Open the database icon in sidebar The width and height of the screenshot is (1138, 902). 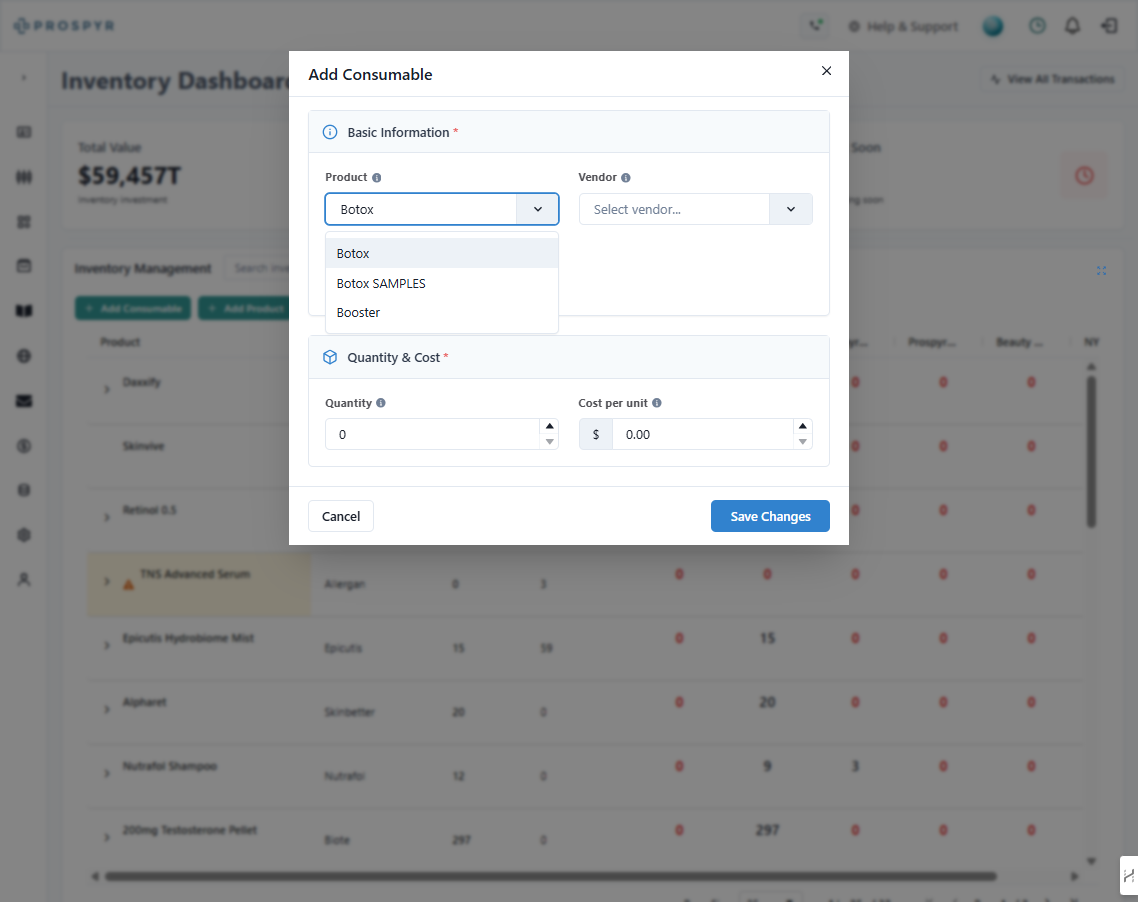(x=24, y=490)
